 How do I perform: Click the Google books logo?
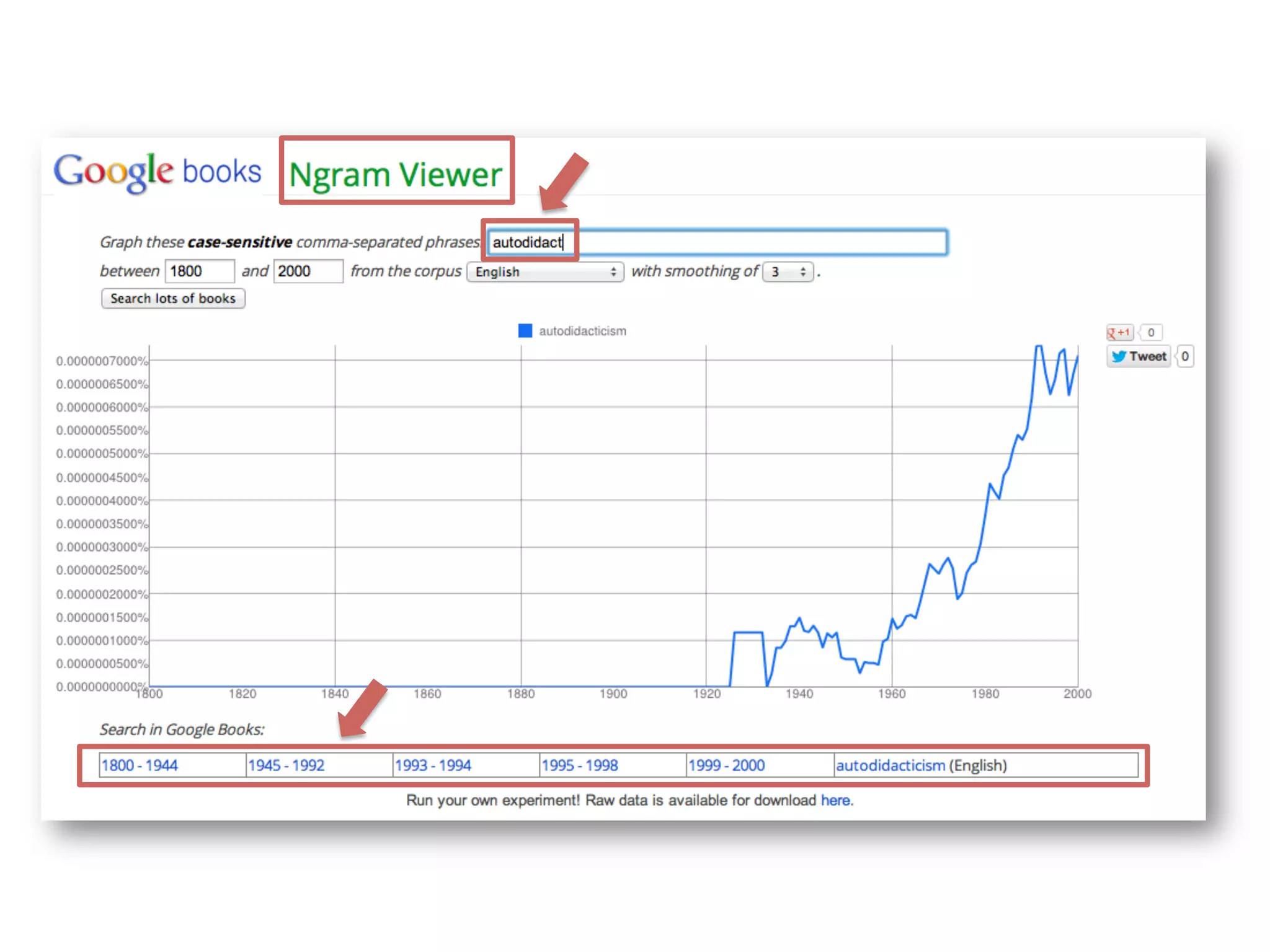point(158,172)
